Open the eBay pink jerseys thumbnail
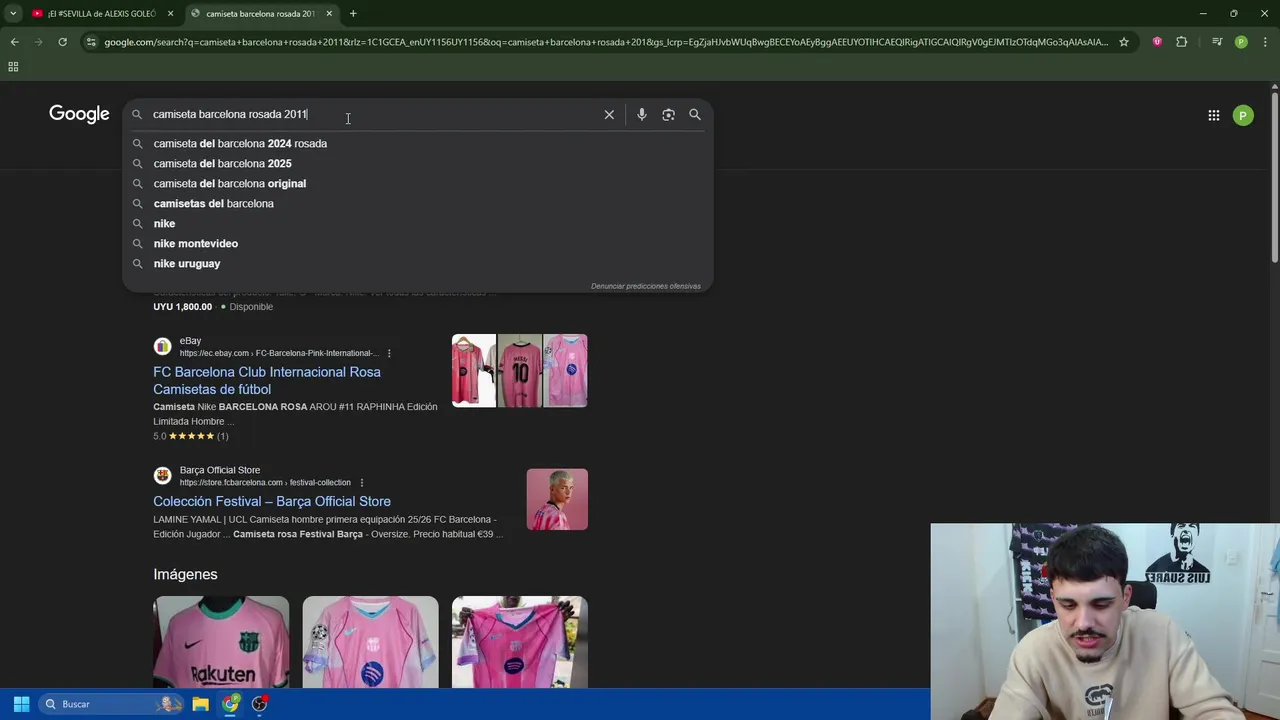Image resolution: width=1280 pixels, height=720 pixels. [x=519, y=371]
